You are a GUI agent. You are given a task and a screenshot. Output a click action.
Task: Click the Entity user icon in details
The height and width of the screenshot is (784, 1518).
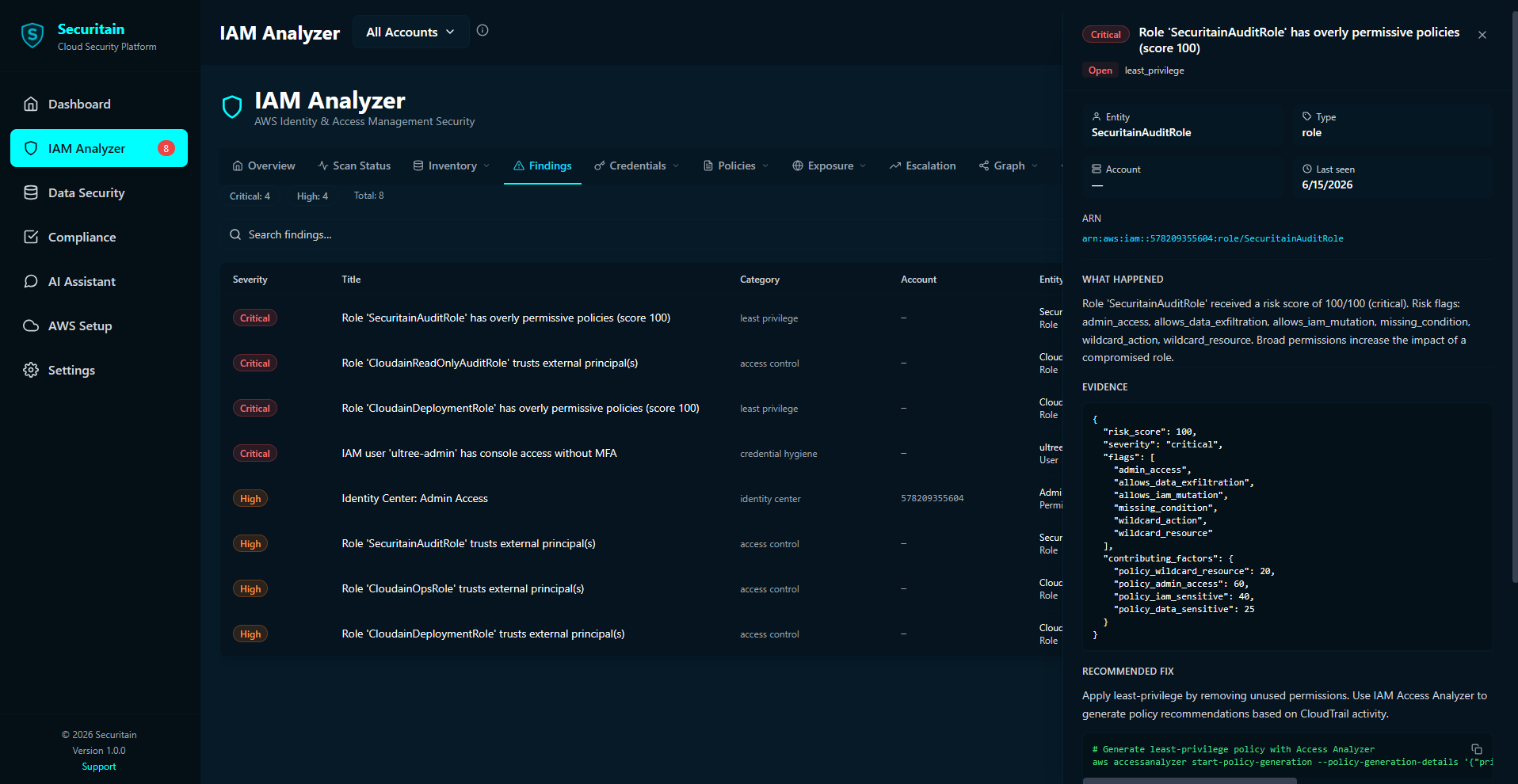1097,116
